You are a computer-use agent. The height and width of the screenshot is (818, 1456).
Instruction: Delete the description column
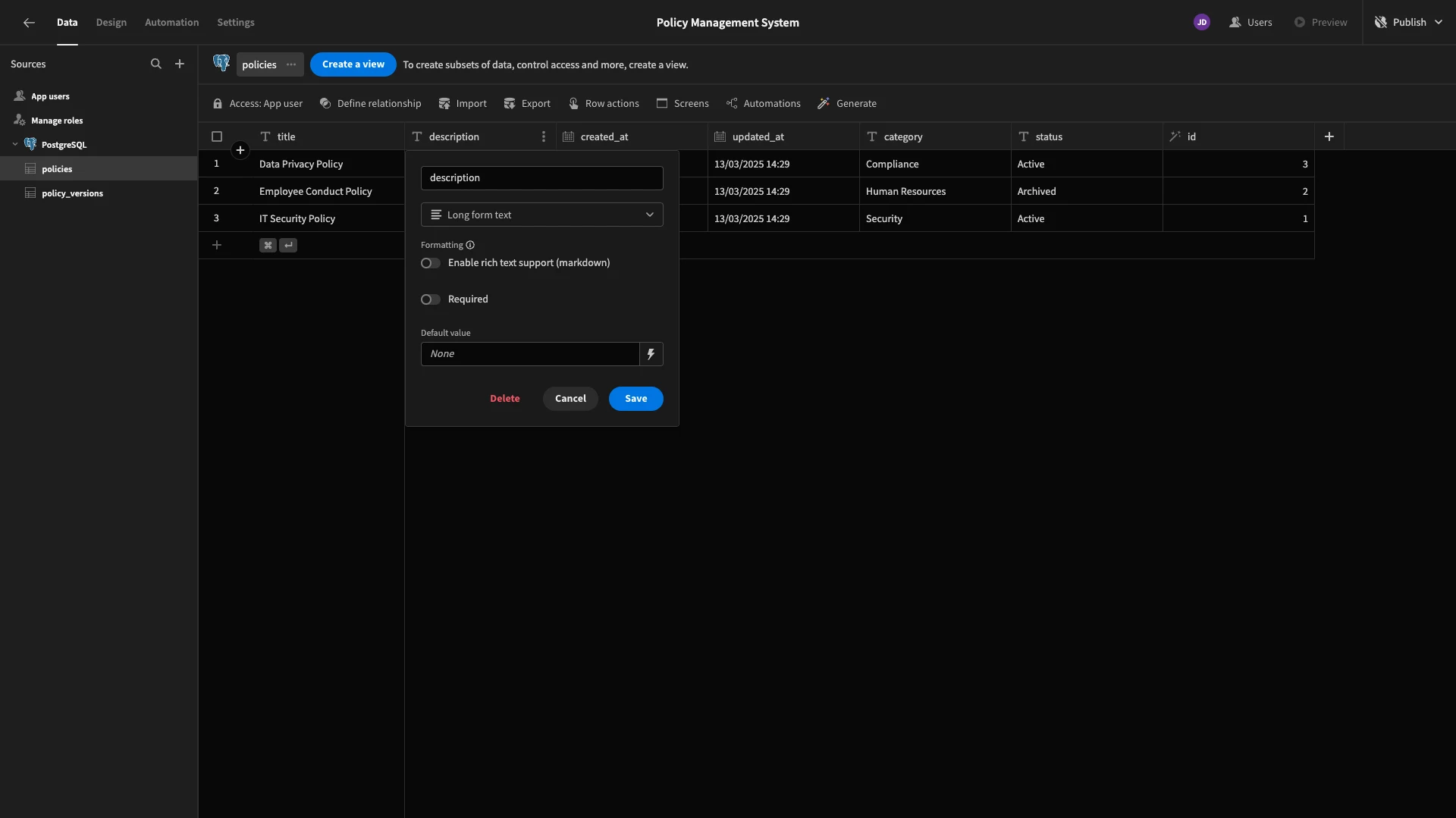(505, 399)
